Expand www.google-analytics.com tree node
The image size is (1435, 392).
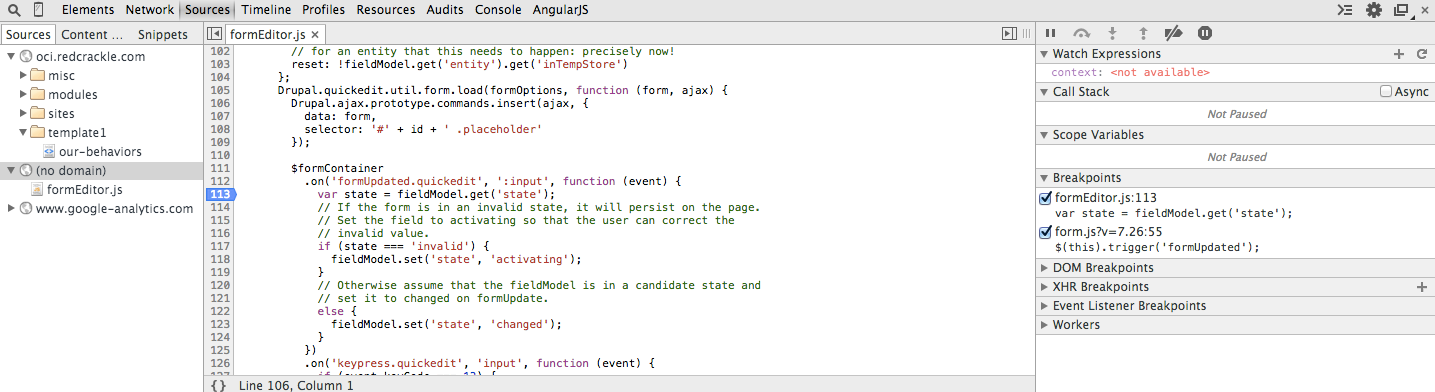12,209
